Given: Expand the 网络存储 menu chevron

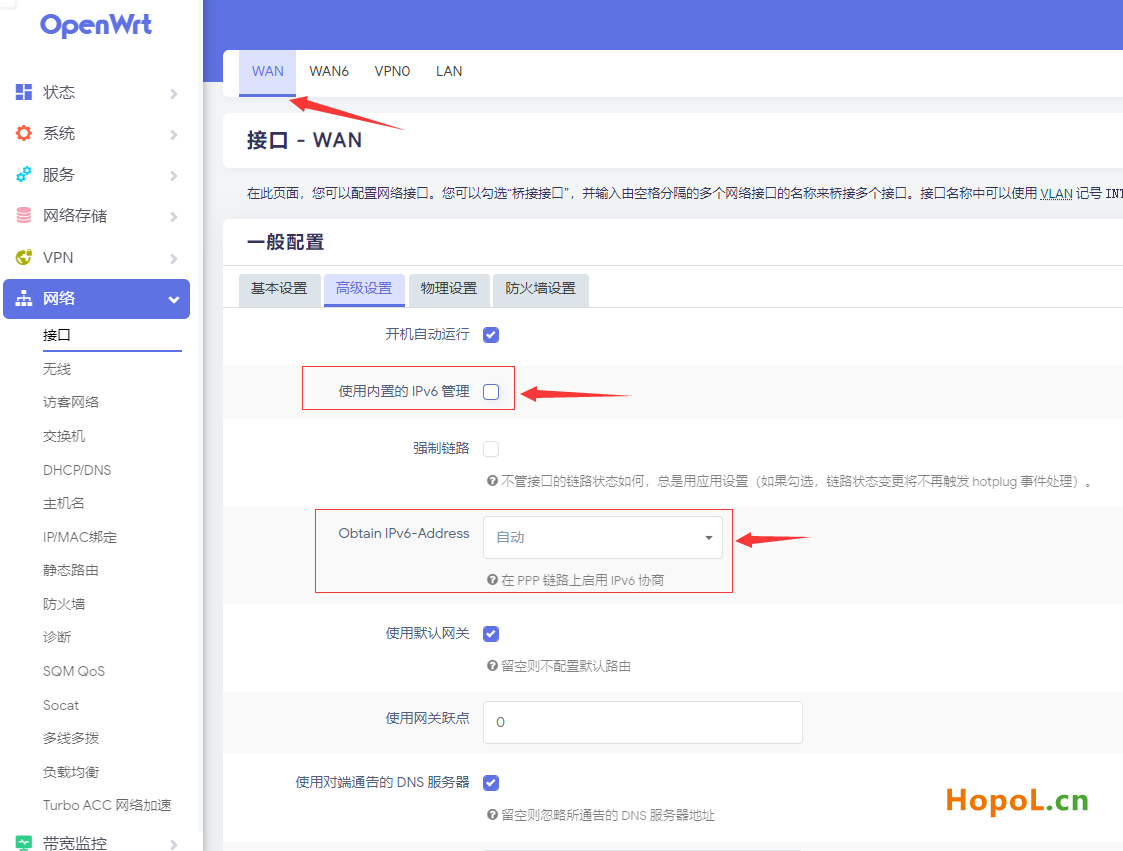Looking at the screenshot, I should [x=173, y=216].
